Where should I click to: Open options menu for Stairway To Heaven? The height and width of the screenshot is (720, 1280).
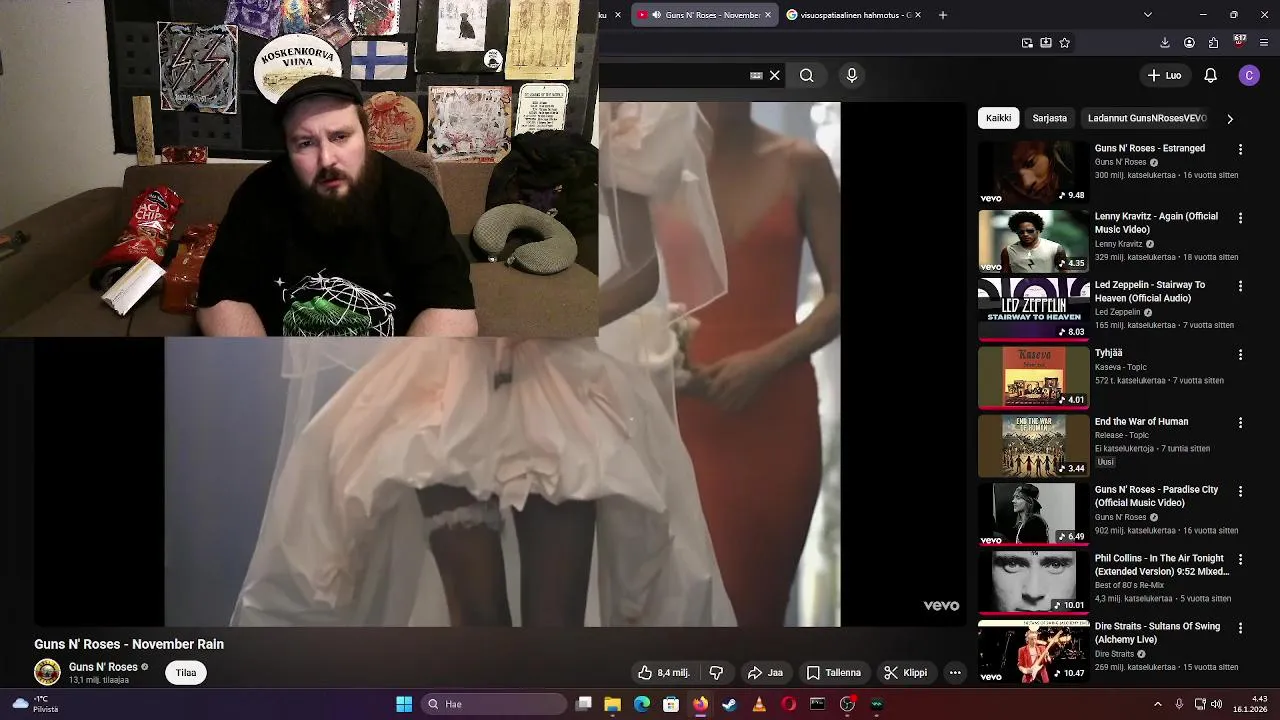(x=1240, y=286)
